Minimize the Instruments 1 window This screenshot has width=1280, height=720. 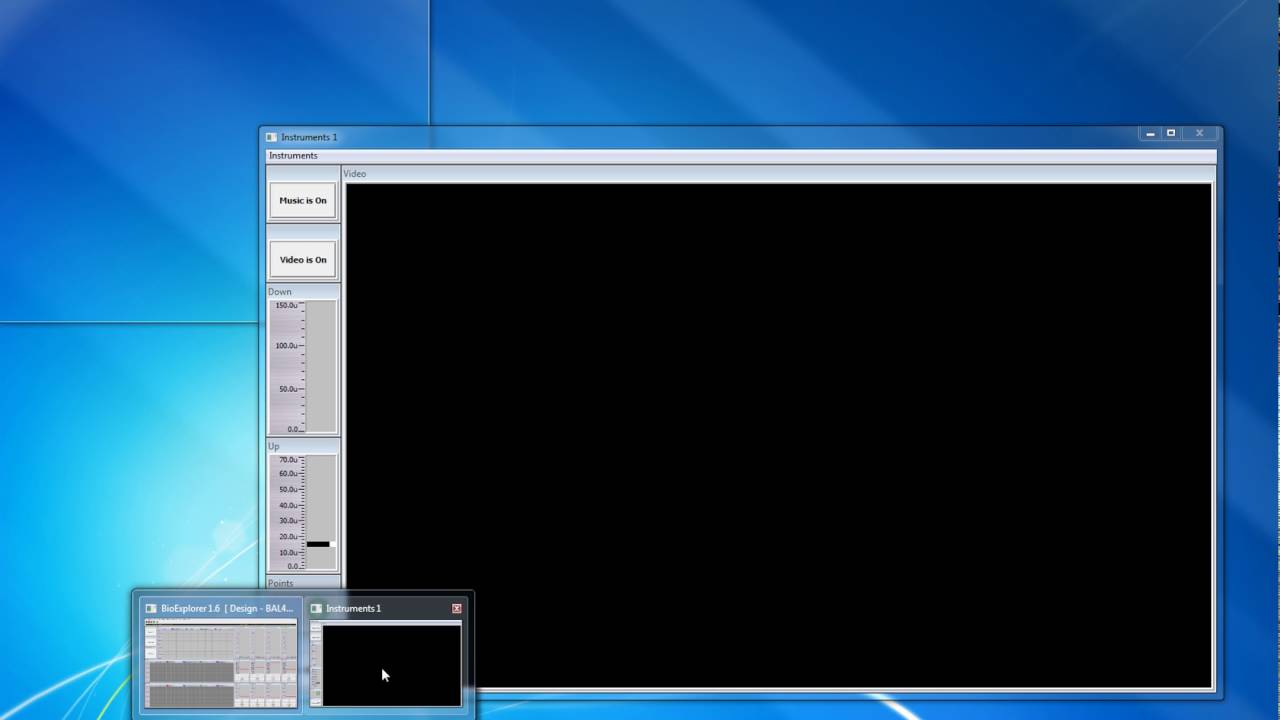(x=1150, y=133)
